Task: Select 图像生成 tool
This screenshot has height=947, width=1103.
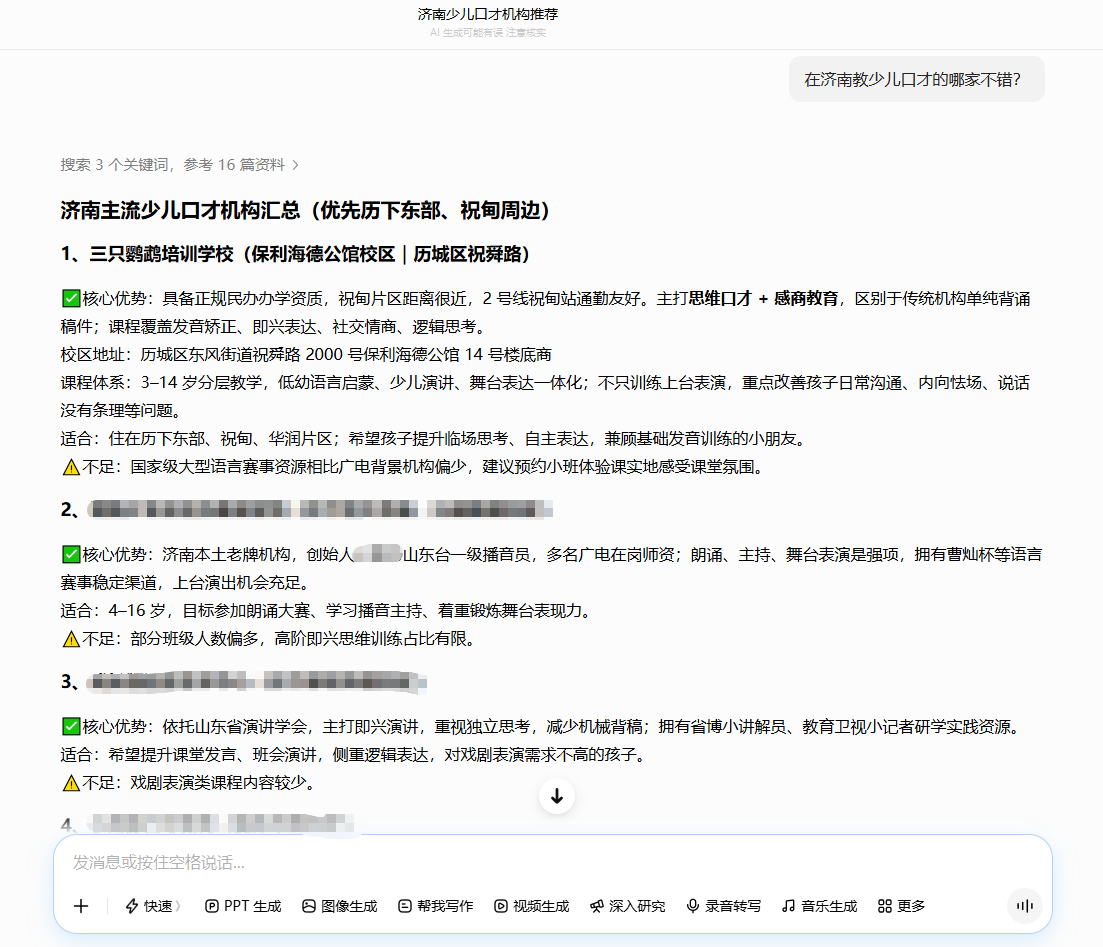Action: (x=340, y=906)
